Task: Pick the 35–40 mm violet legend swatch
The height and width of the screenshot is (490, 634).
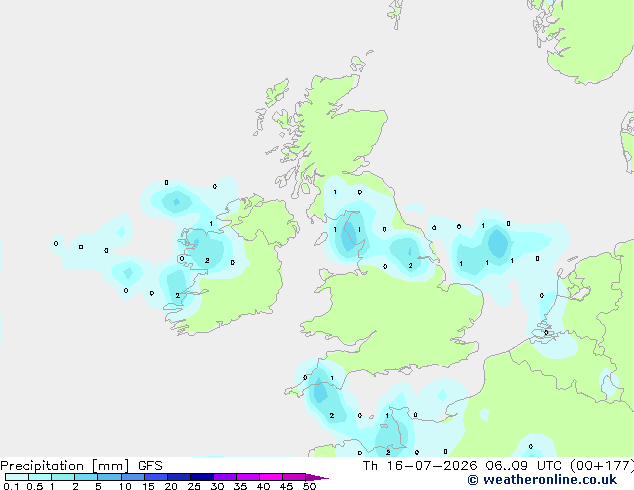Action: click(248, 477)
